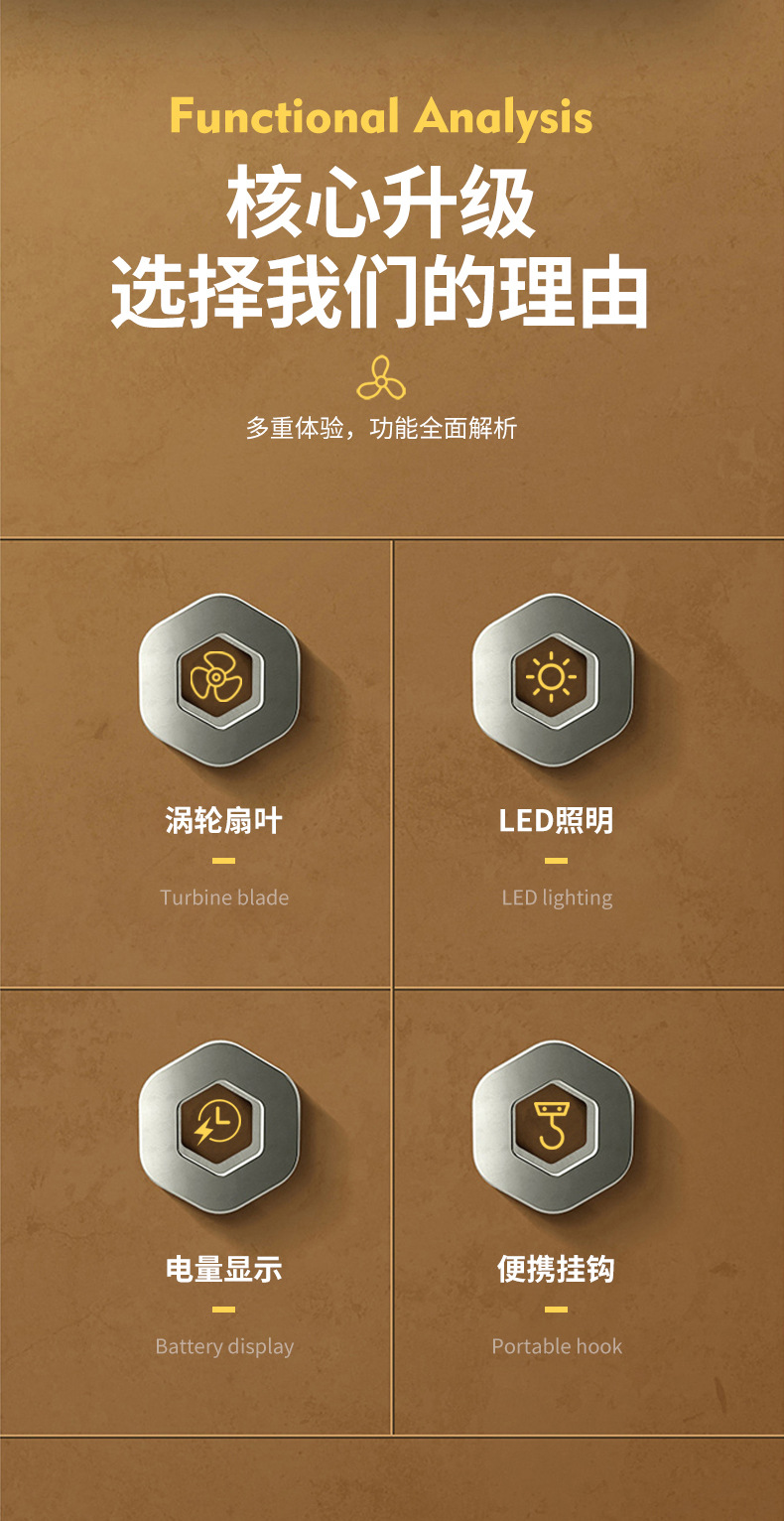Select the LED照明 label

pyautogui.click(x=557, y=821)
